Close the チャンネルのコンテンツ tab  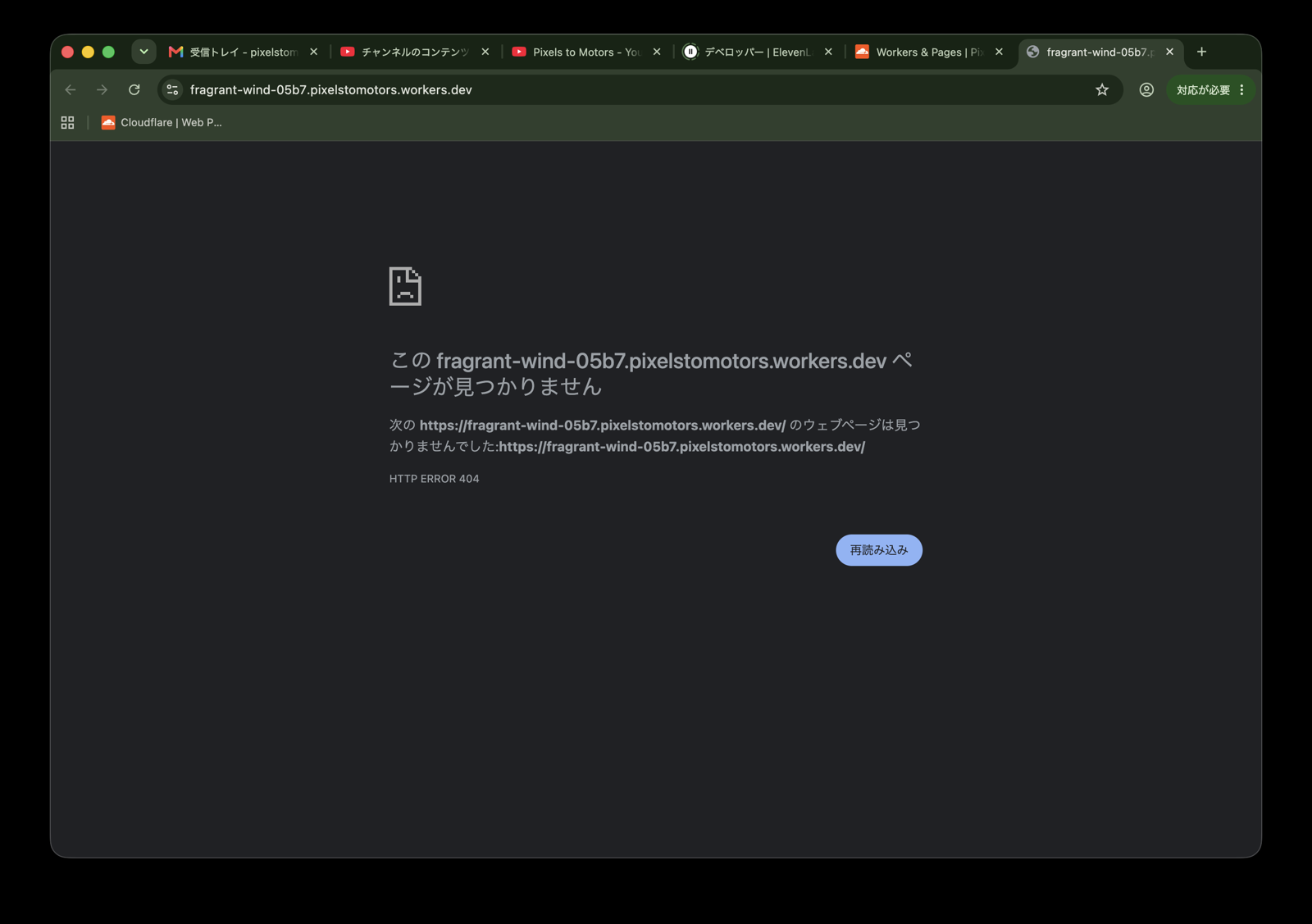pyautogui.click(x=485, y=52)
